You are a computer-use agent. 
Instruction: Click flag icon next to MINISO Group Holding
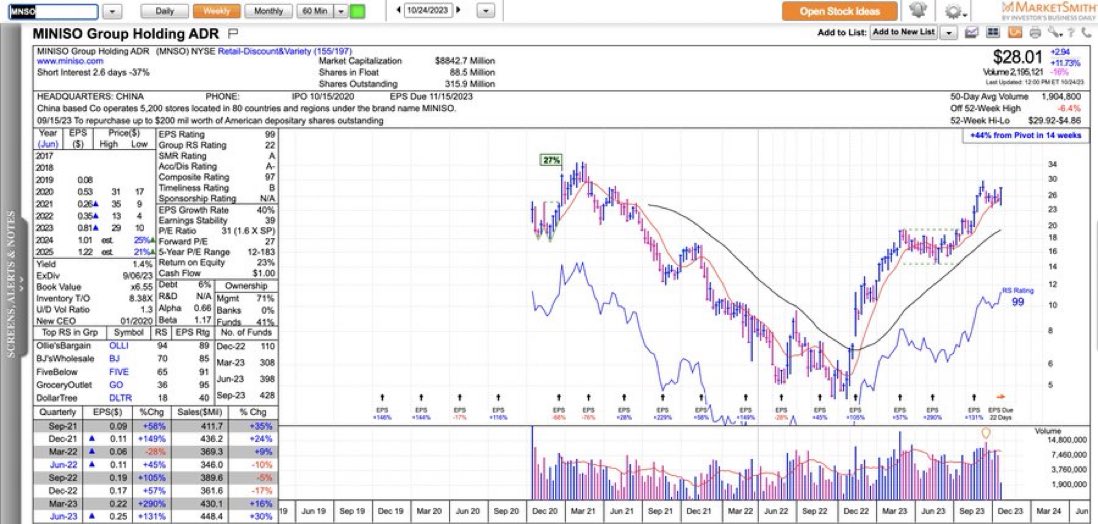[x=232, y=33]
